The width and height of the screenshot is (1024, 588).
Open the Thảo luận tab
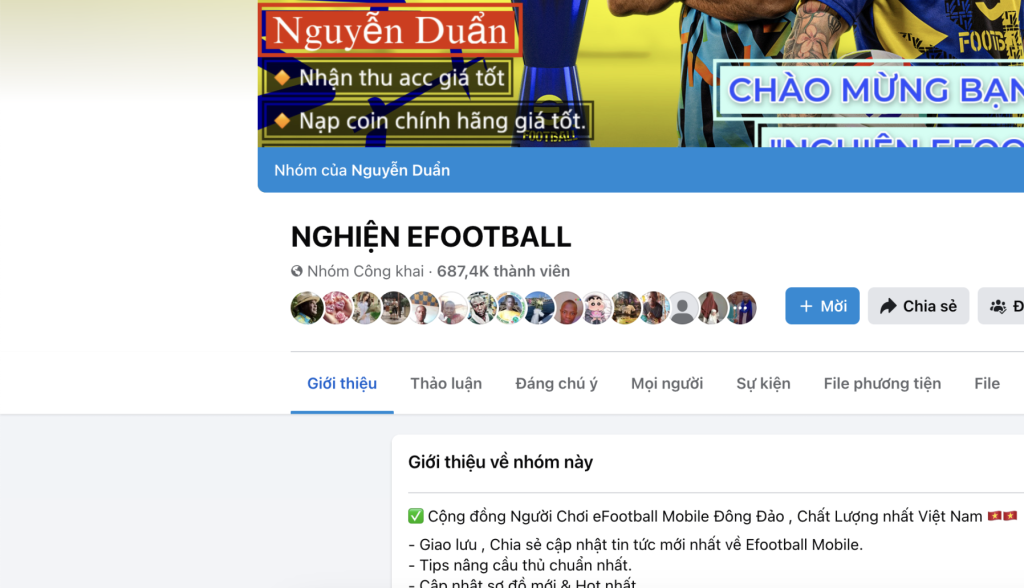pos(446,384)
